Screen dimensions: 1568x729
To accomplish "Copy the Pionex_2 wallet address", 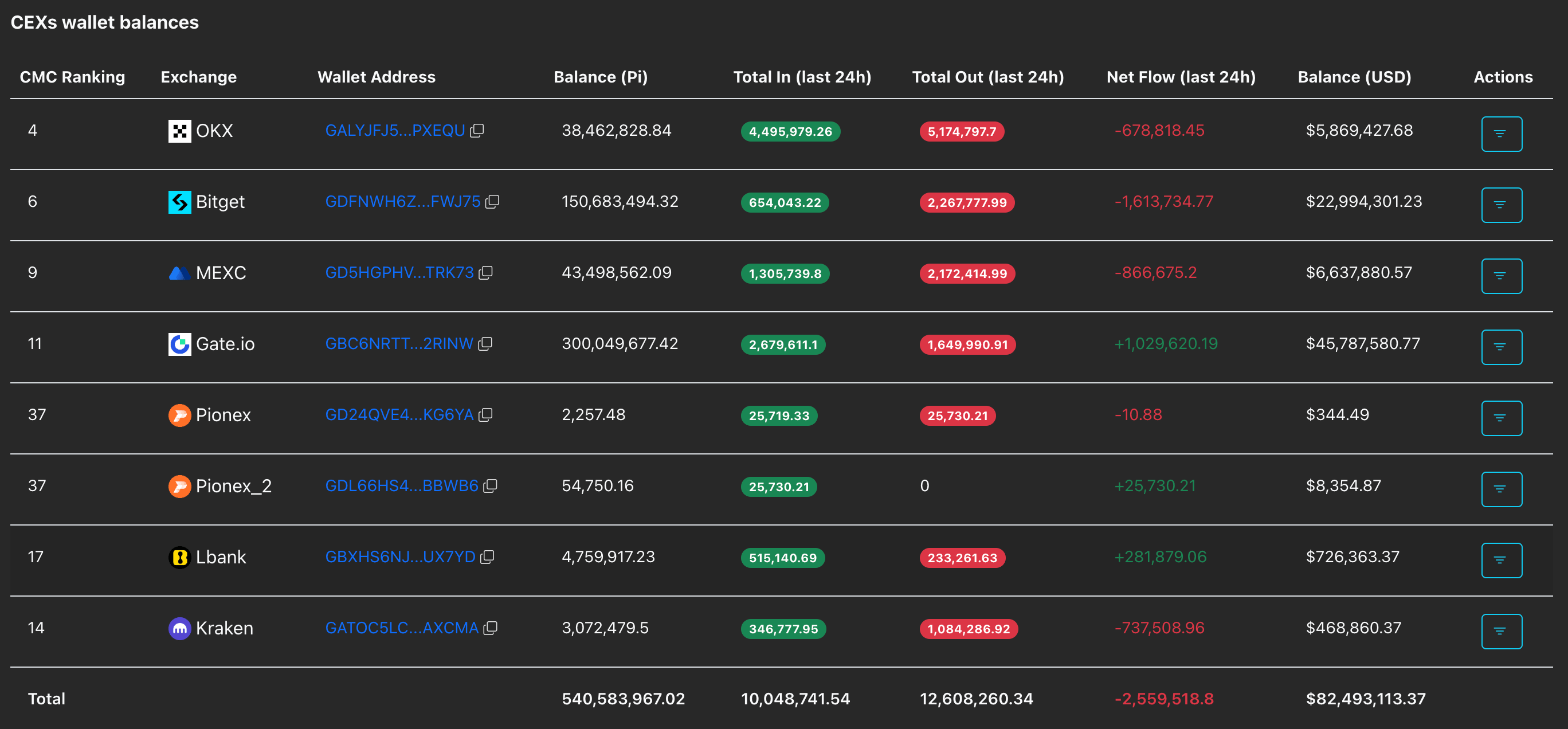I will (x=490, y=486).
